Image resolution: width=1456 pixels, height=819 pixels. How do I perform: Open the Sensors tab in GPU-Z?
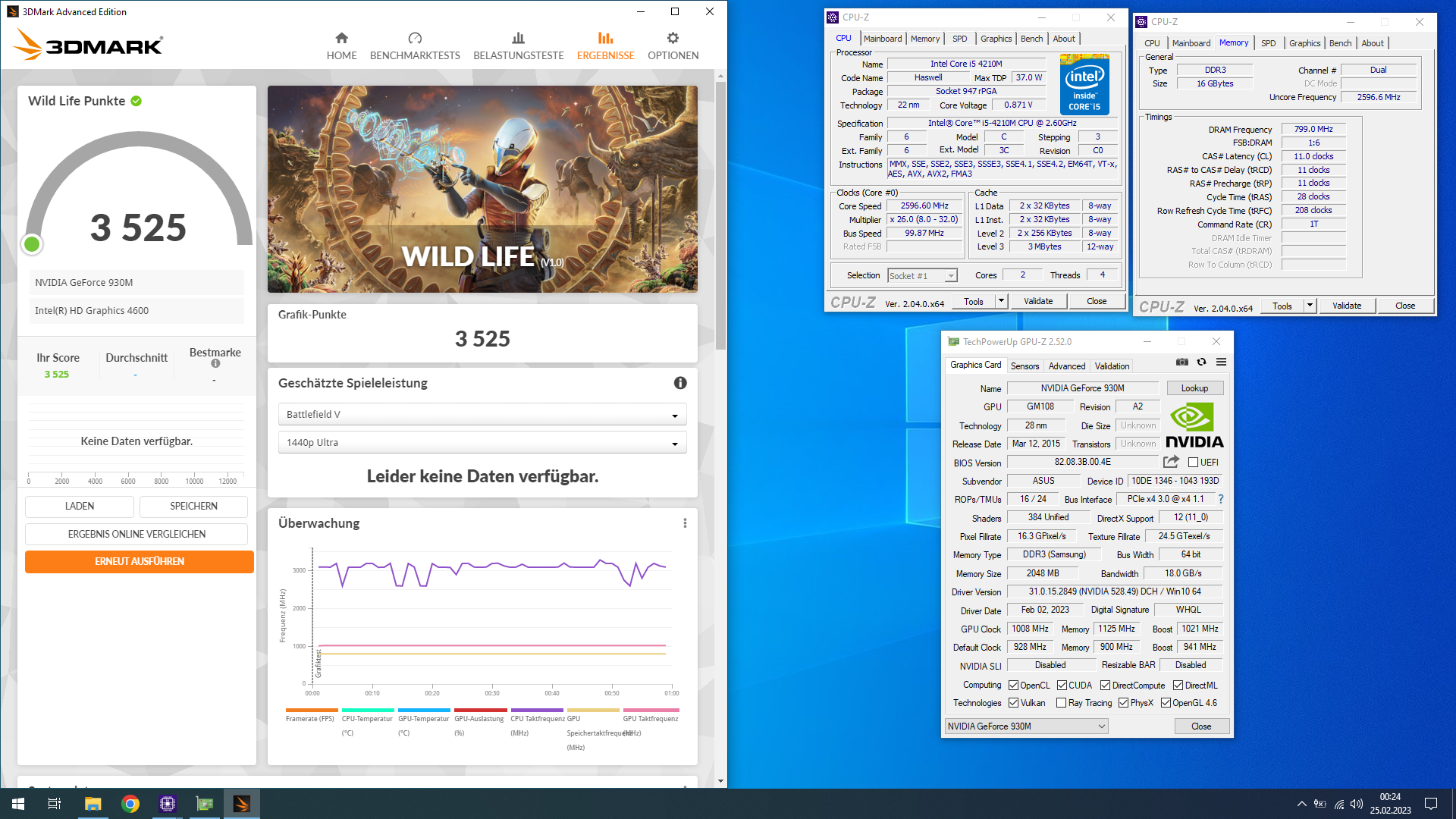(1025, 366)
